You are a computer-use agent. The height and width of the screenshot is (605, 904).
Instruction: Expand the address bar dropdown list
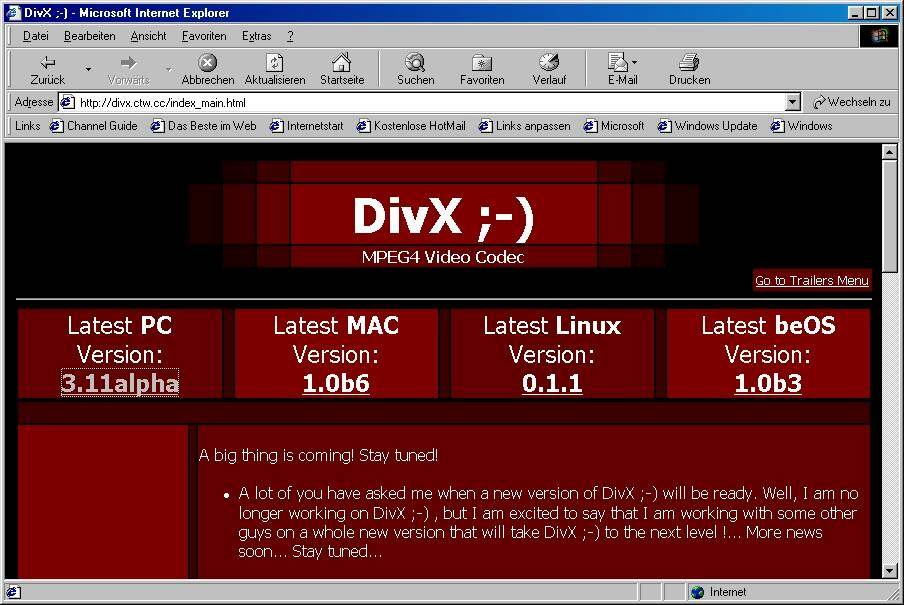click(x=793, y=103)
